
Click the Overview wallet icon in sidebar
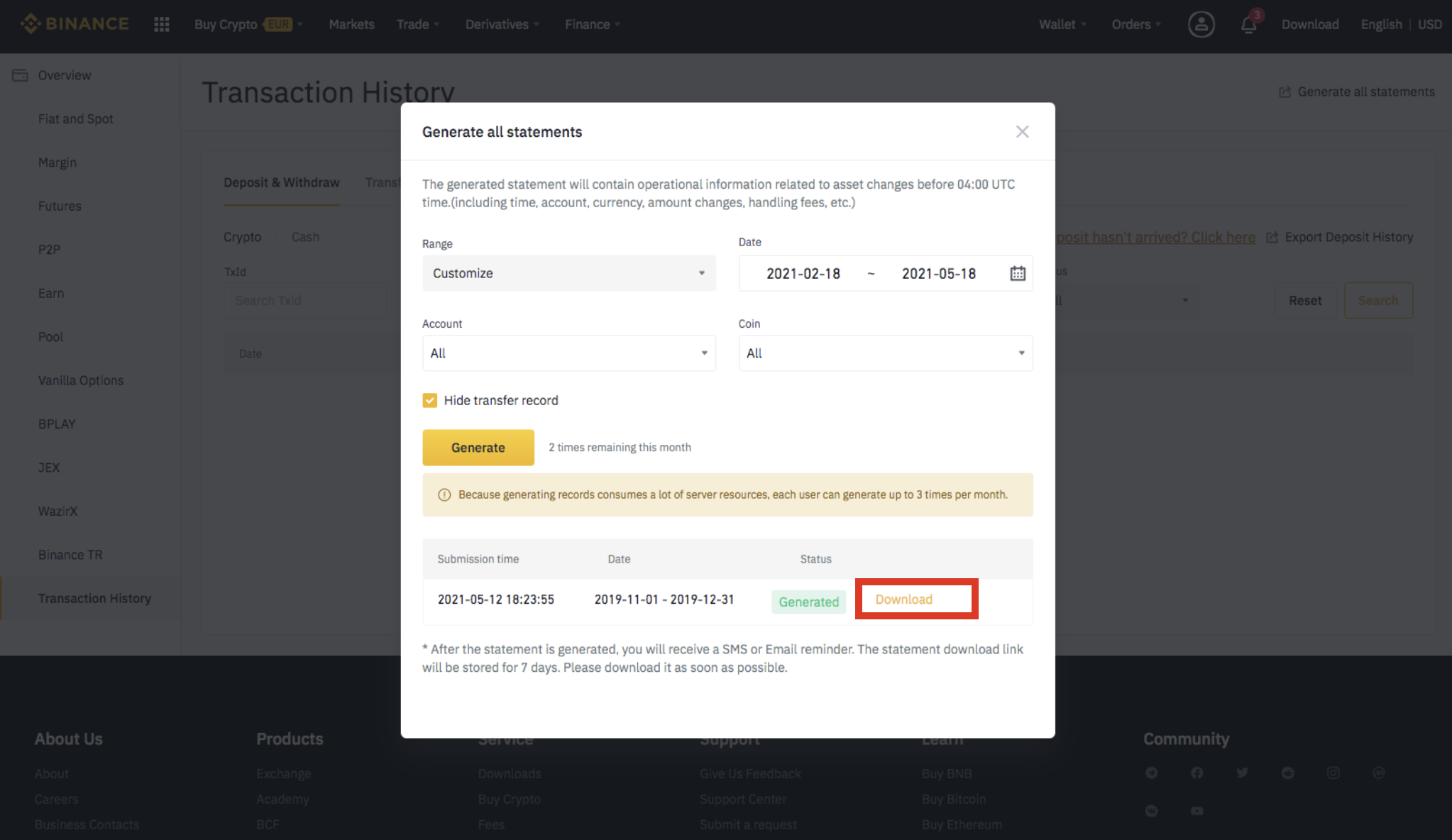point(20,75)
